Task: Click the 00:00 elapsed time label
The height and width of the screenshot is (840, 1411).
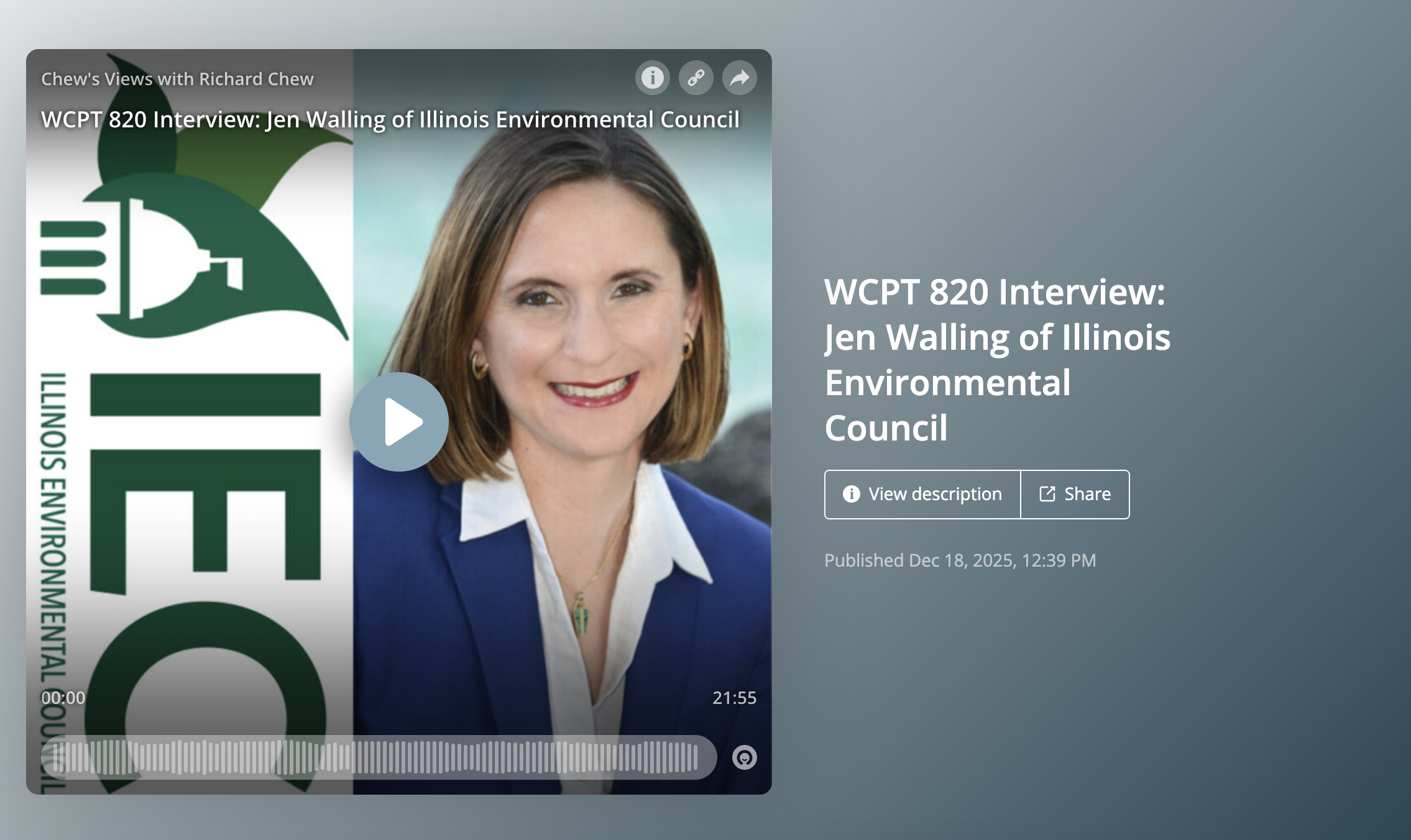Action: click(x=63, y=698)
